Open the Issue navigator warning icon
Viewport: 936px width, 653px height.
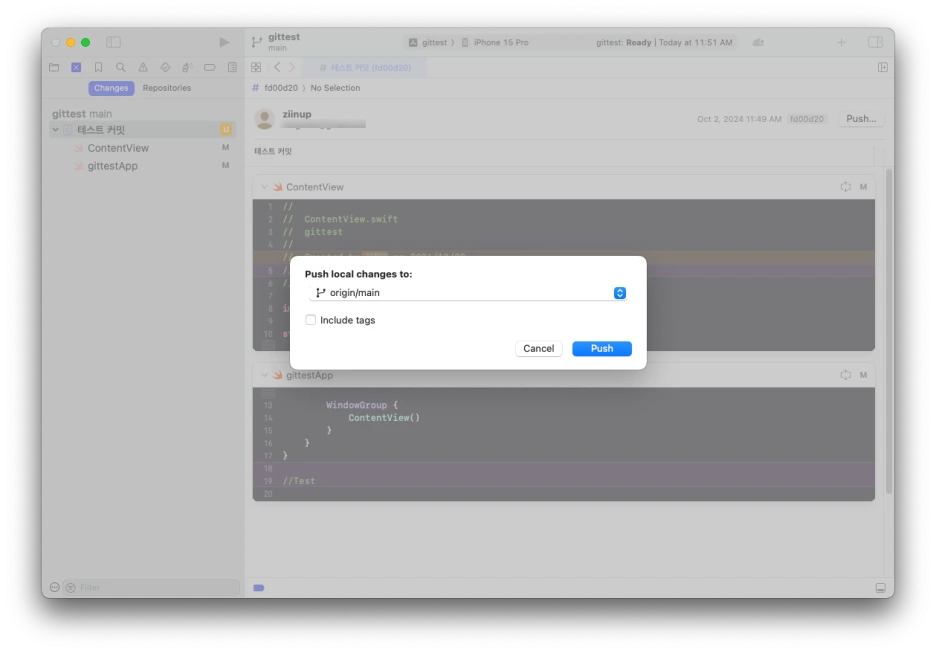coord(143,67)
